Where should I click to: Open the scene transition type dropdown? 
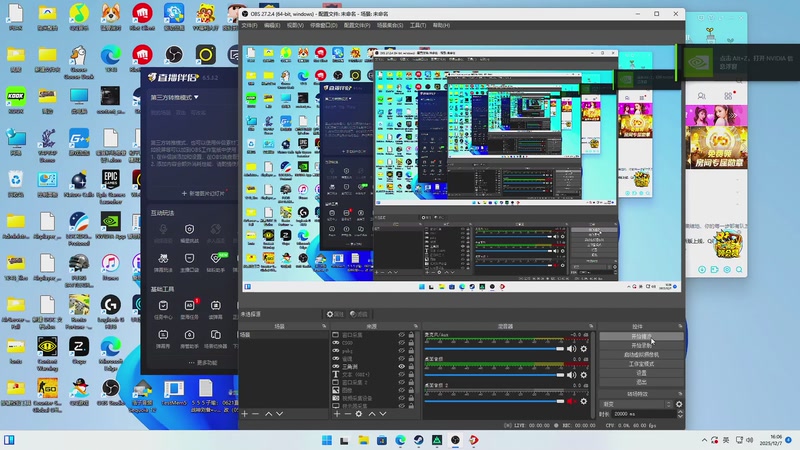[x=637, y=404]
